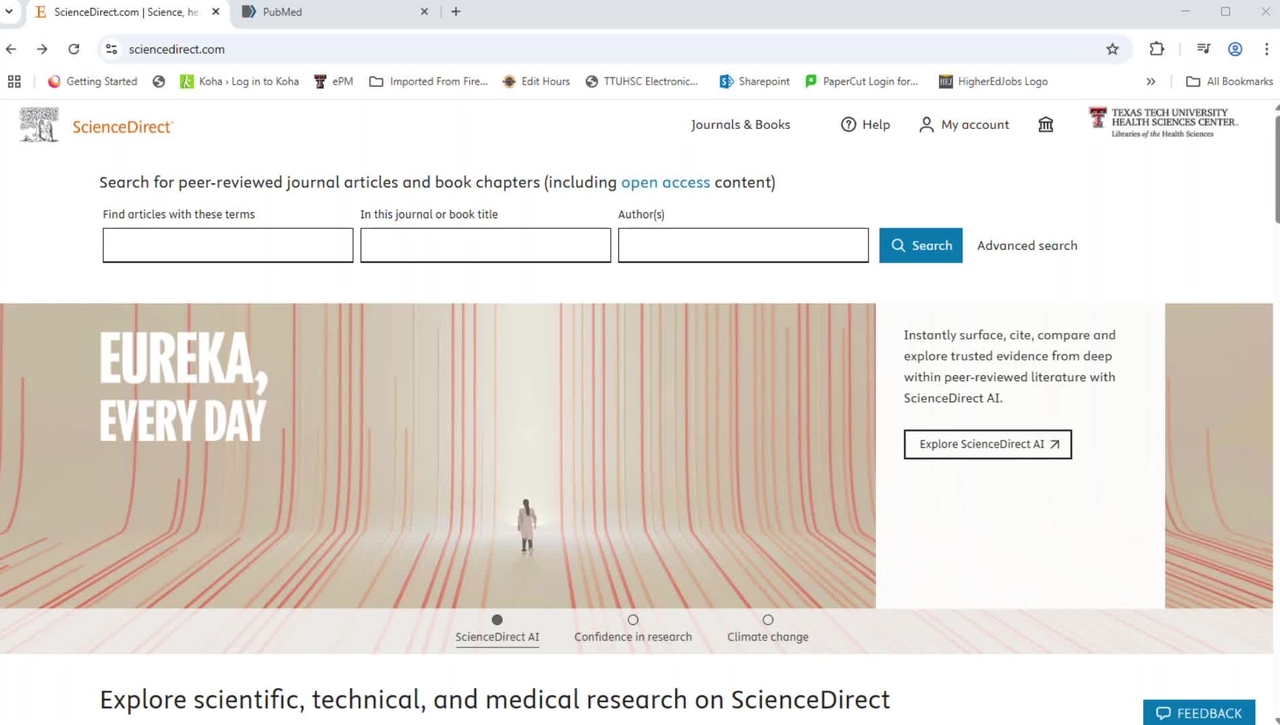The width and height of the screenshot is (1280, 725).
Task: Open the Chrome profile avatar
Action: pyautogui.click(x=1235, y=49)
